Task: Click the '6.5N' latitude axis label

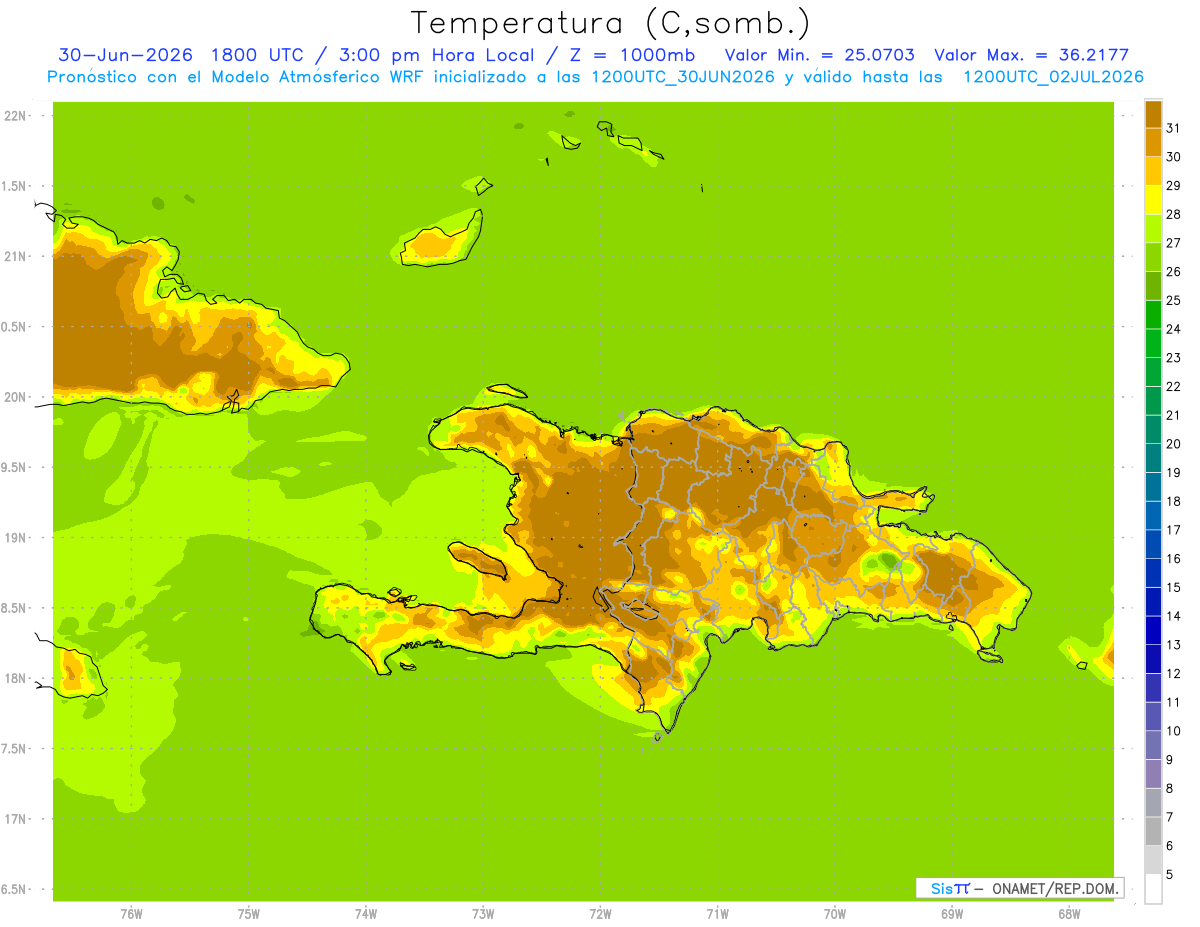Action: pyautogui.click(x=15, y=889)
